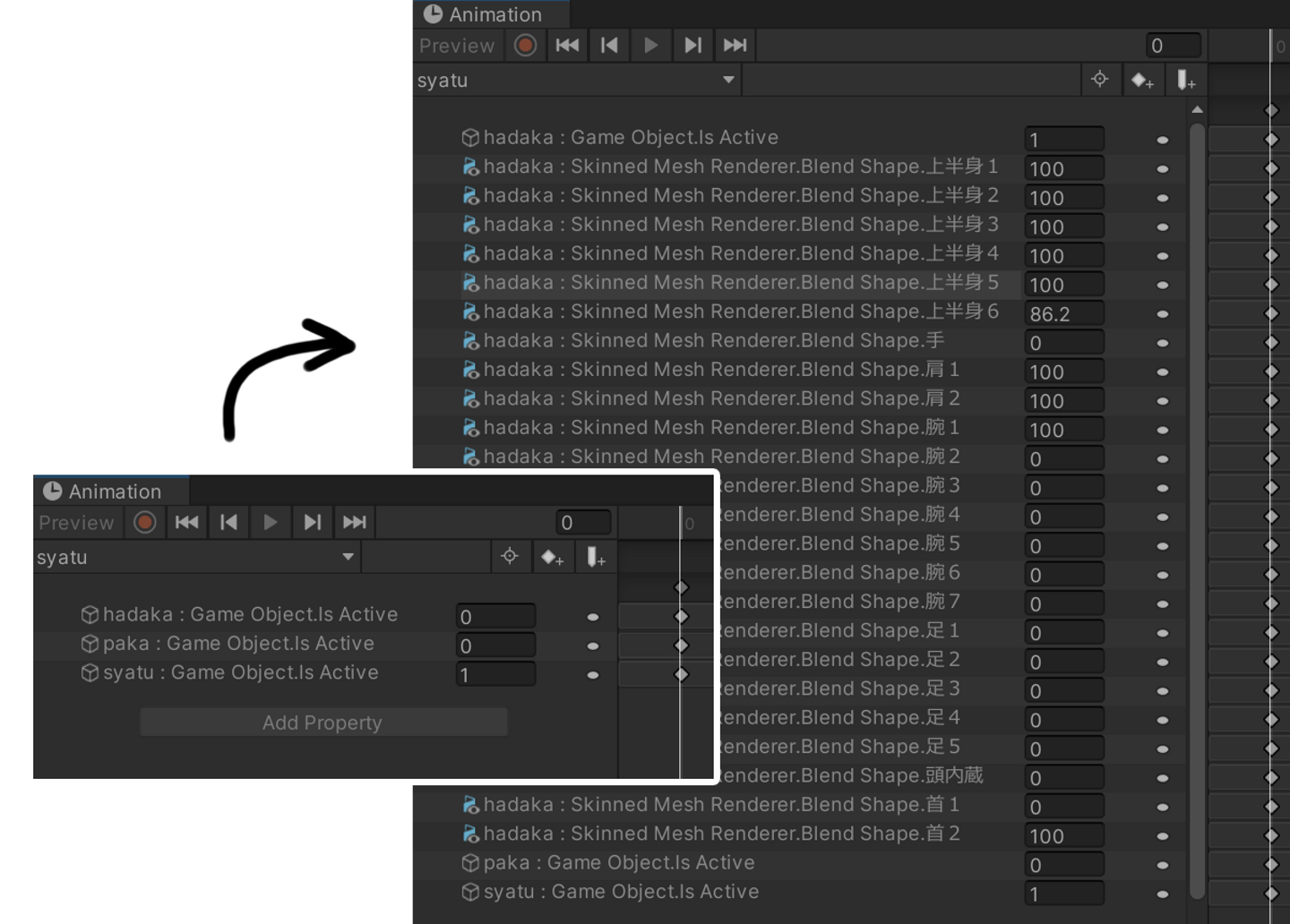Enable recording in the small overlay panel
This screenshot has height=924, width=1290.
pos(145,523)
